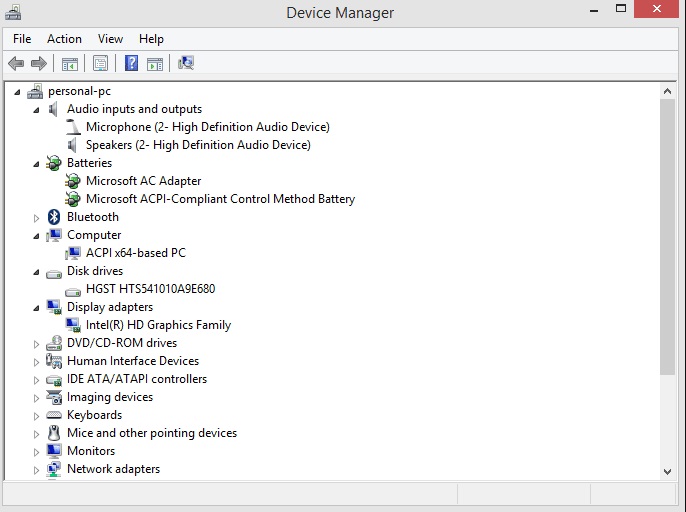The width and height of the screenshot is (686, 512).
Task: Select the Monitors category label
Action: (91, 451)
